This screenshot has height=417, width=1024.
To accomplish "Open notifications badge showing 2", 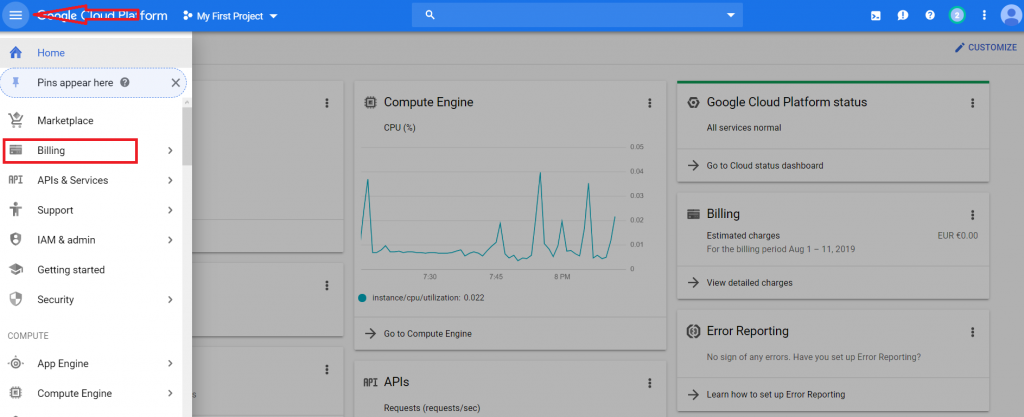I will click(x=957, y=16).
